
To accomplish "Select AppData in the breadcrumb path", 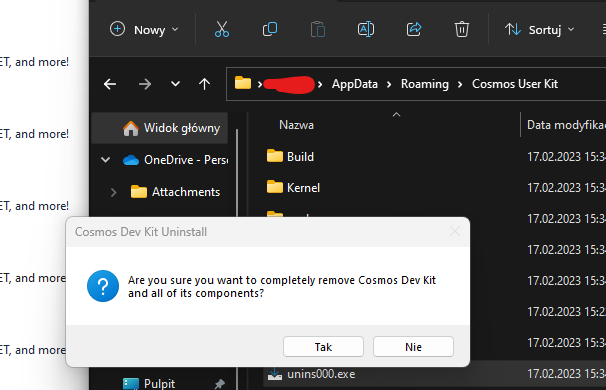I will click(x=354, y=84).
